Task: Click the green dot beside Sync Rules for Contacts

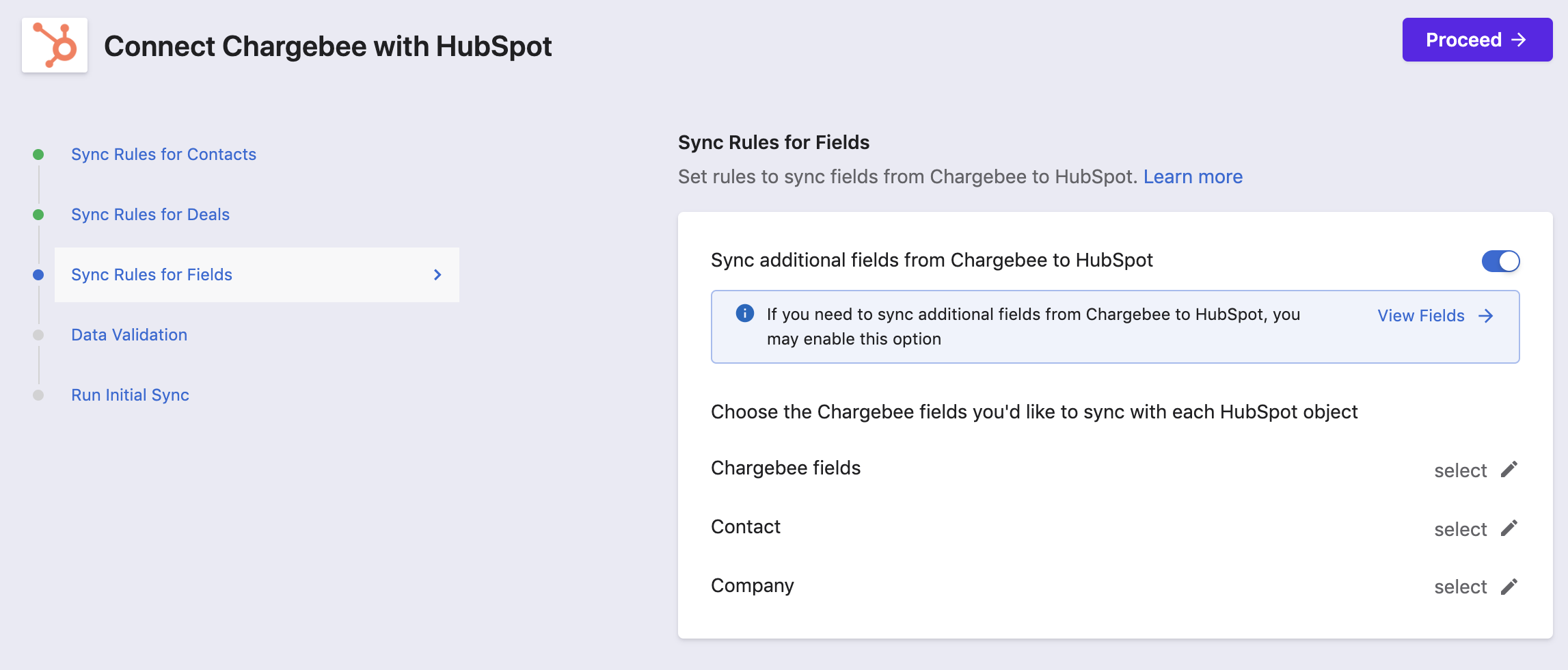Action: pos(38,155)
